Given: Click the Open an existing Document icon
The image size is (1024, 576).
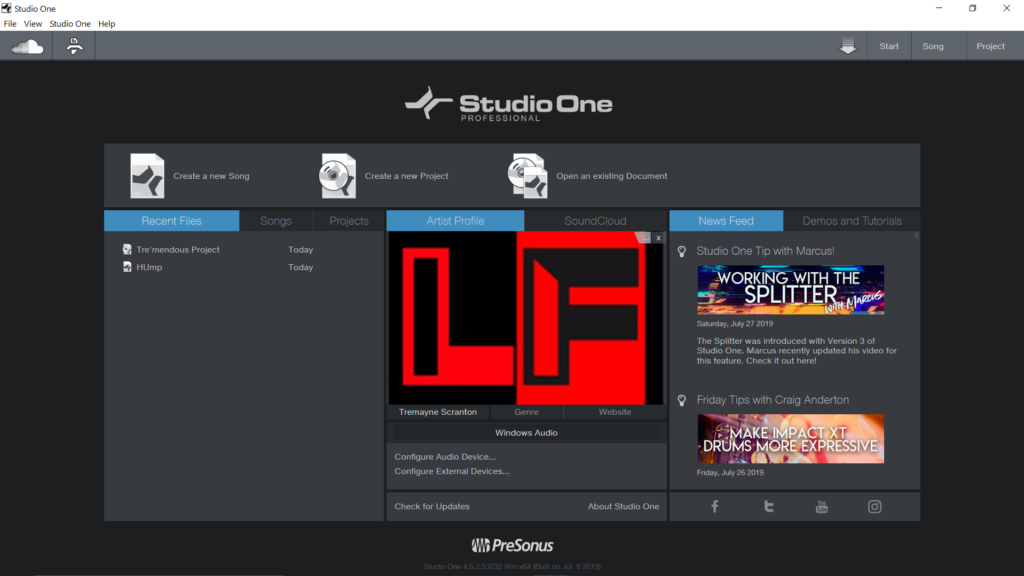Looking at the screenshot, I should pyautogui.click(x=528, y=176).
